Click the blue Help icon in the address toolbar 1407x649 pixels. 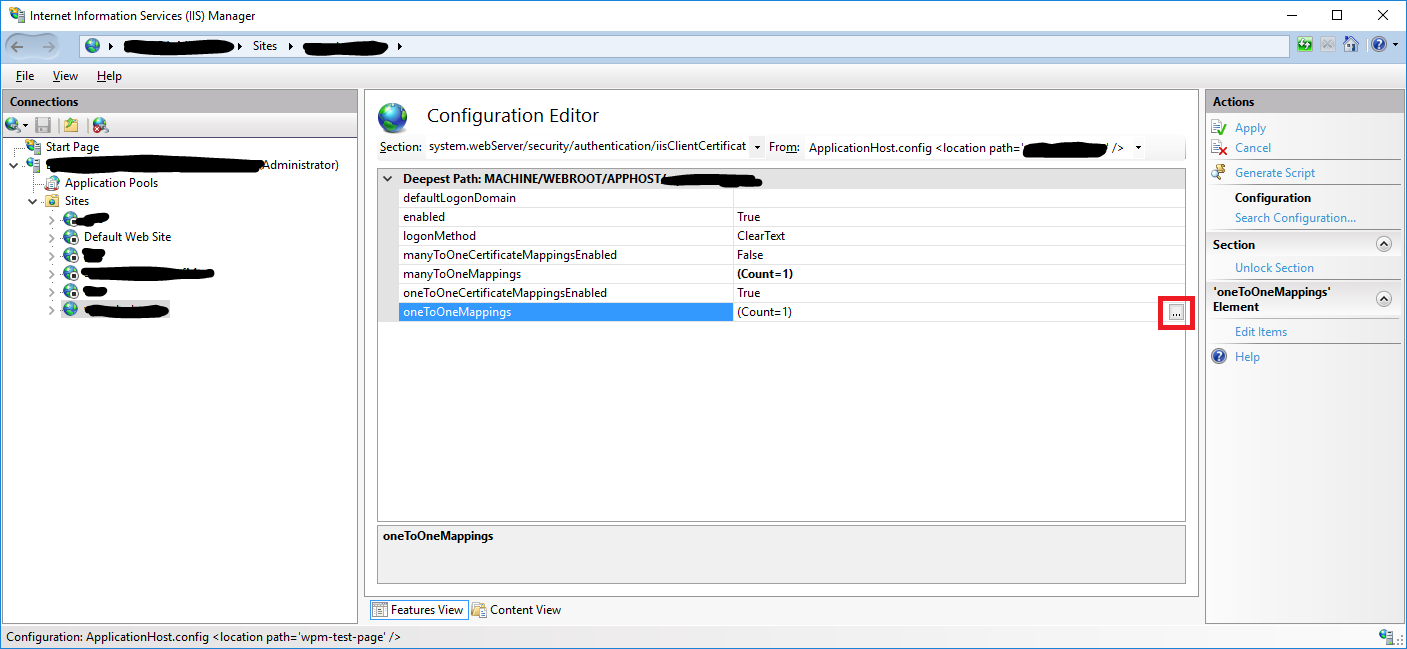(1379, 45)
